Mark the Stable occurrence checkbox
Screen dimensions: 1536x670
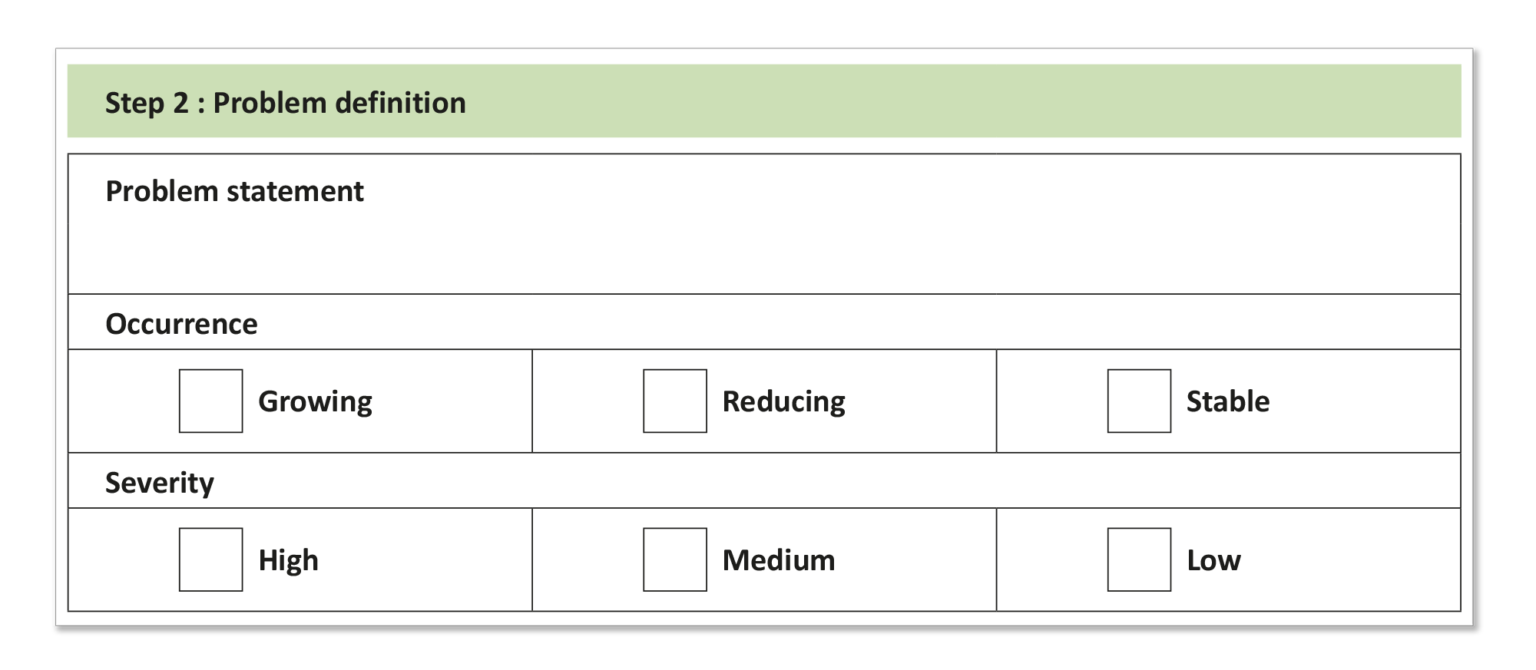coord(1138,401)
